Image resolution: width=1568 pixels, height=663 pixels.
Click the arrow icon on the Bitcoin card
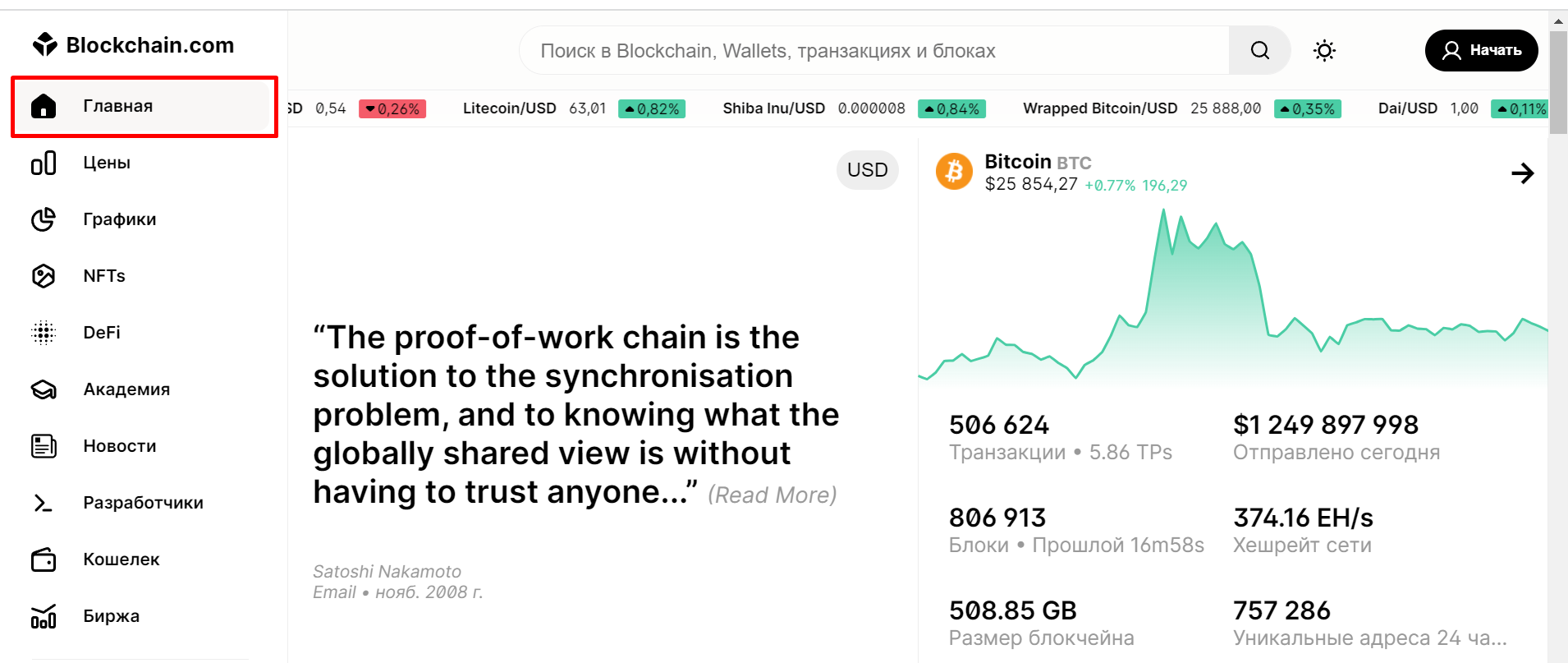(x=1523, y=173)
